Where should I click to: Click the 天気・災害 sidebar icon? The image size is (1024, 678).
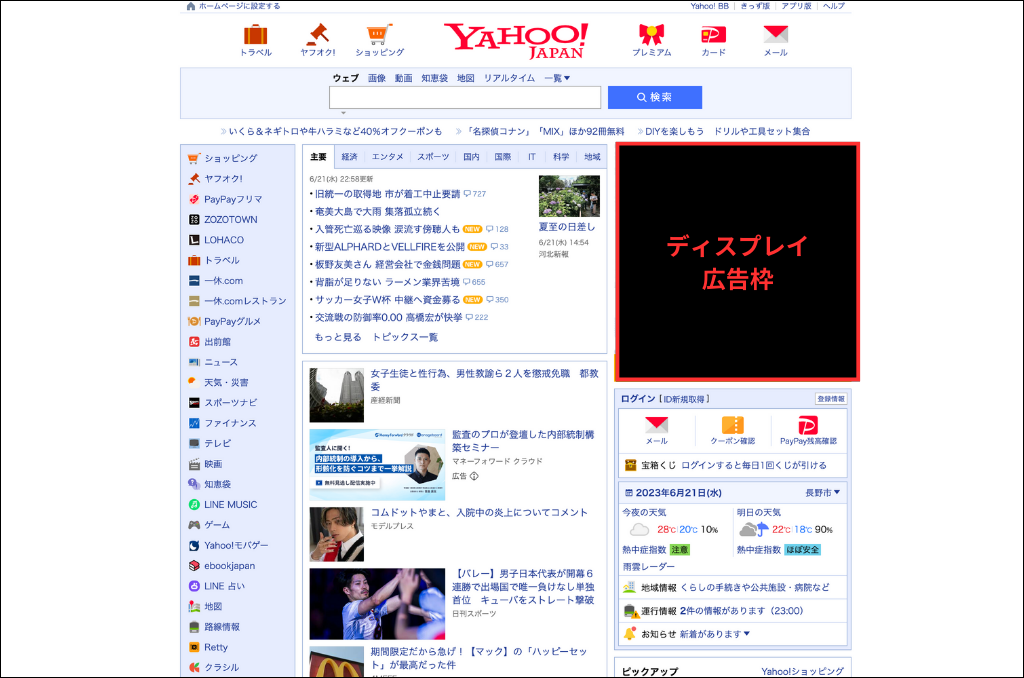click(194, 382)
